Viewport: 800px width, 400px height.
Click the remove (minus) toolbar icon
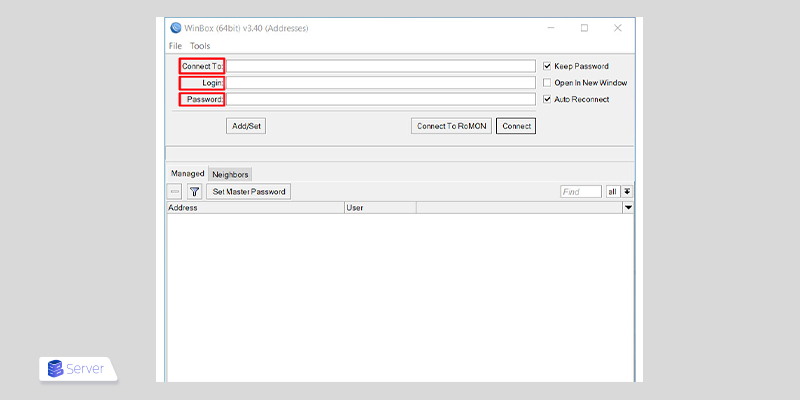pyautogui.click(x=175, y=192)
